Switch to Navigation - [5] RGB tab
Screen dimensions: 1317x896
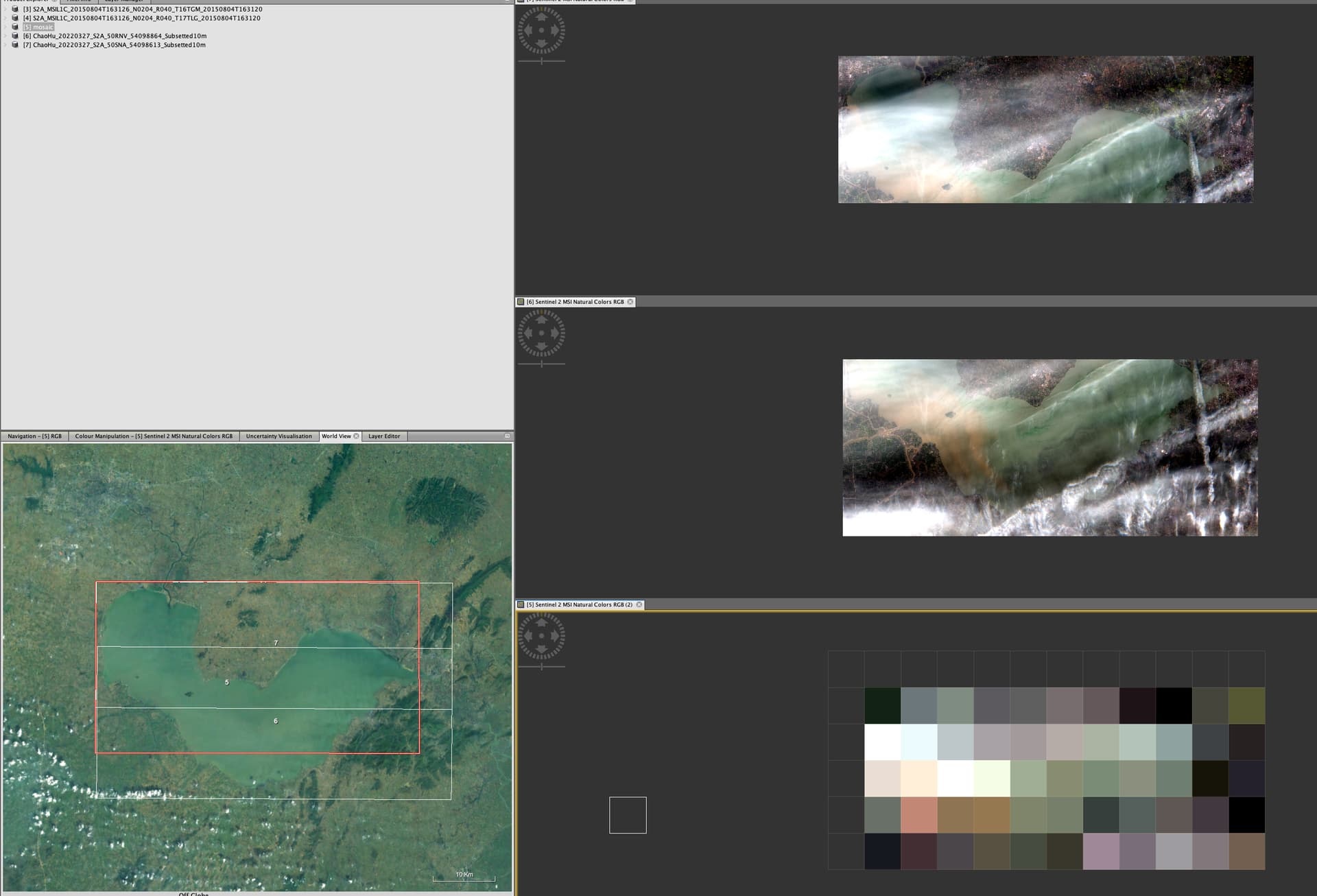34,436
